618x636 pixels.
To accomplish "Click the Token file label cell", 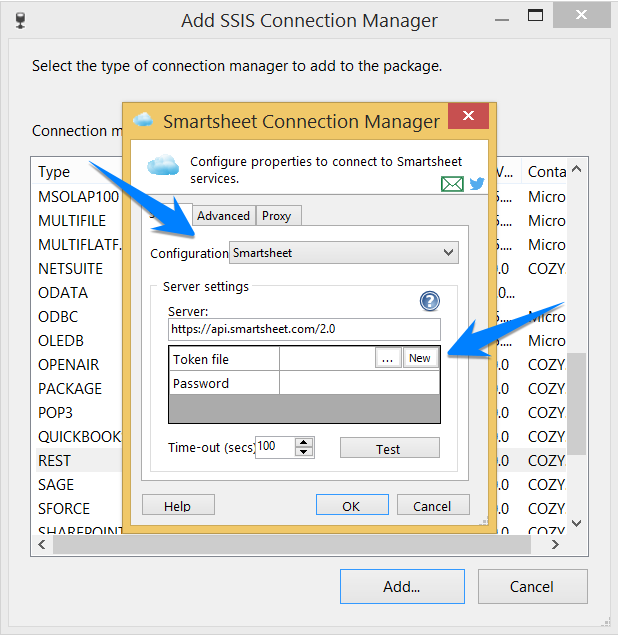I will (x=224, y=359).
